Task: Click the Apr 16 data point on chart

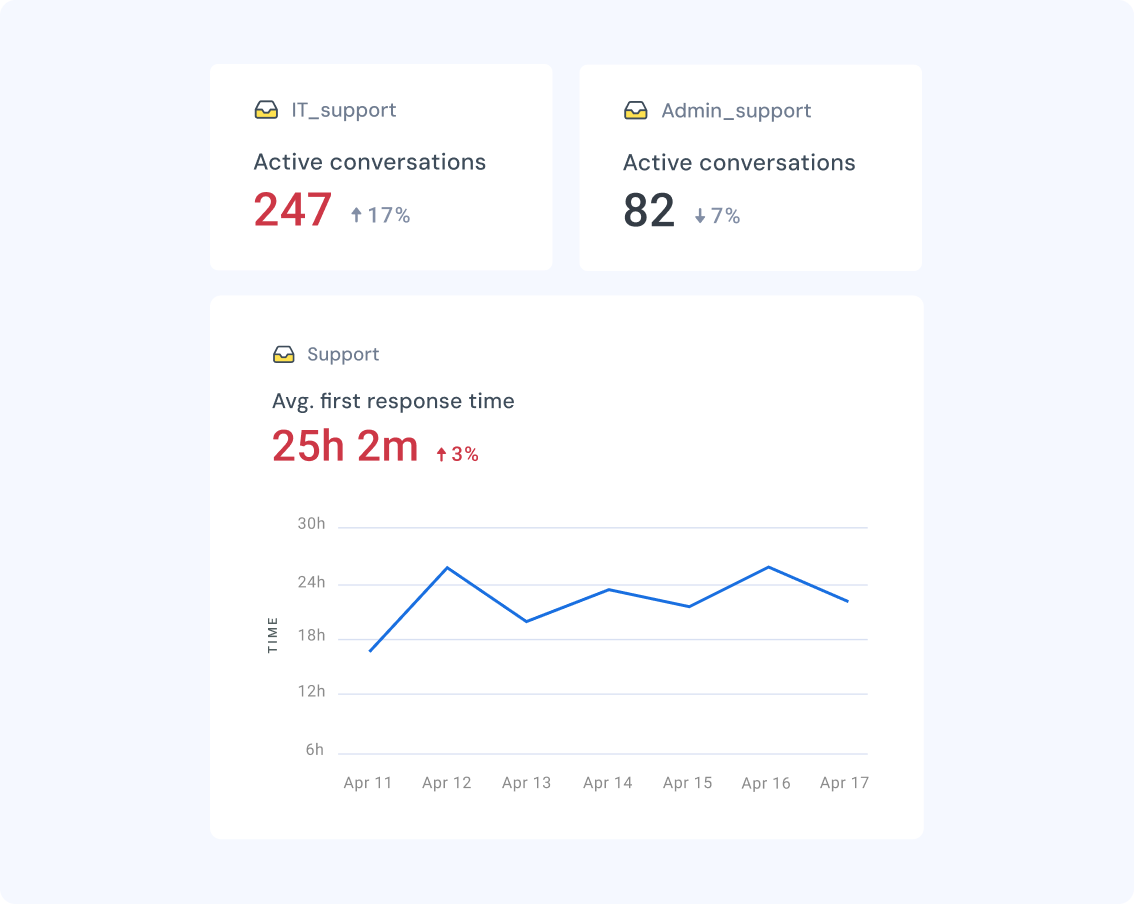Action: click(x=766, y=566)
